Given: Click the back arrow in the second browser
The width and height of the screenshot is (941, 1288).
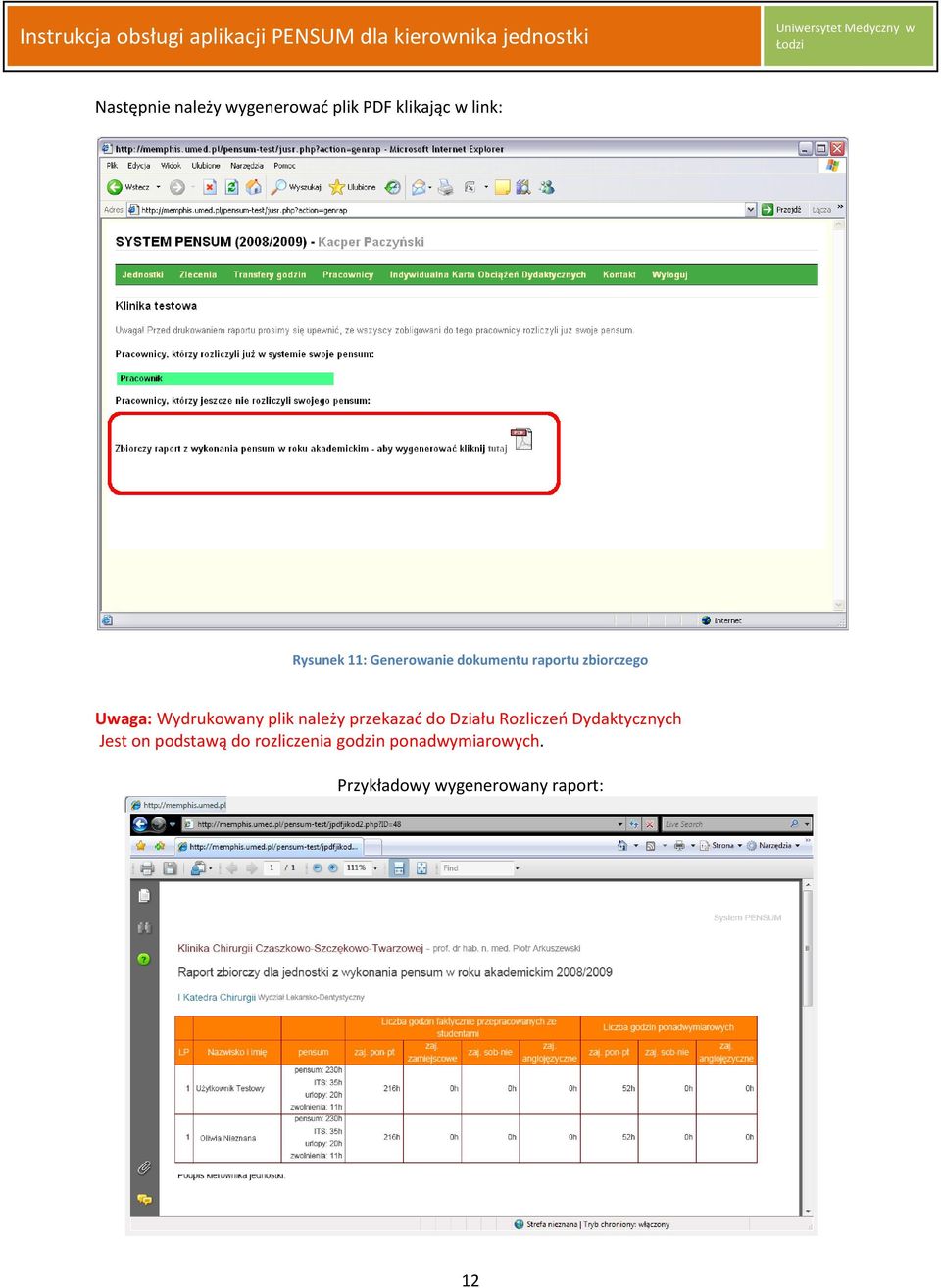Looking at the screenshot, I should [x=139, y=824].
